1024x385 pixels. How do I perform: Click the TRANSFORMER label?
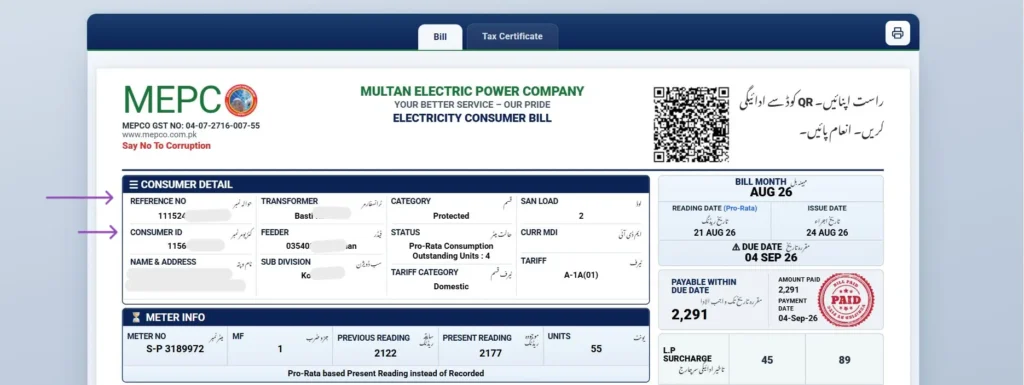point(289,202)
